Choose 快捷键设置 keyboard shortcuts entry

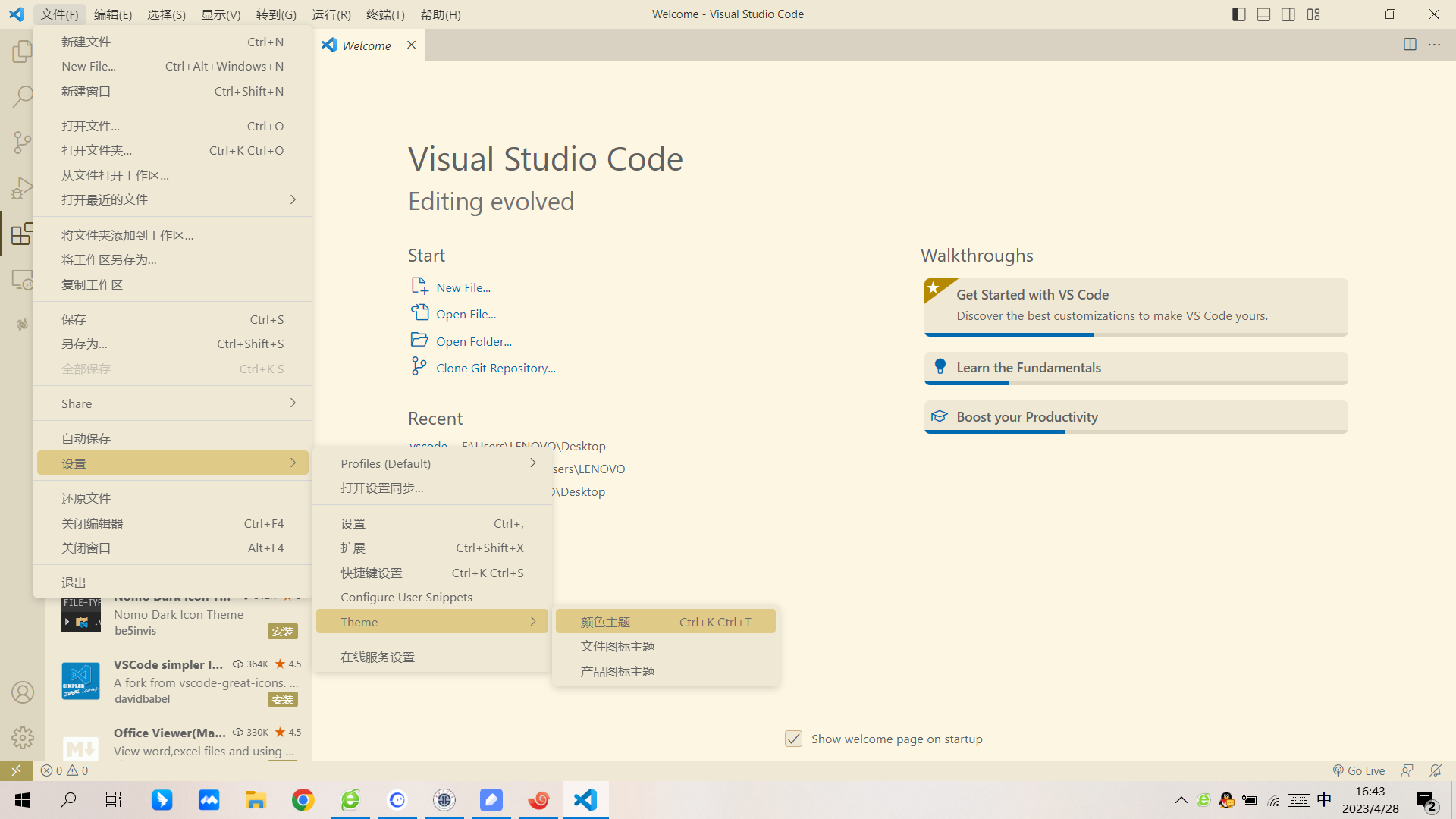pos(432,573)
